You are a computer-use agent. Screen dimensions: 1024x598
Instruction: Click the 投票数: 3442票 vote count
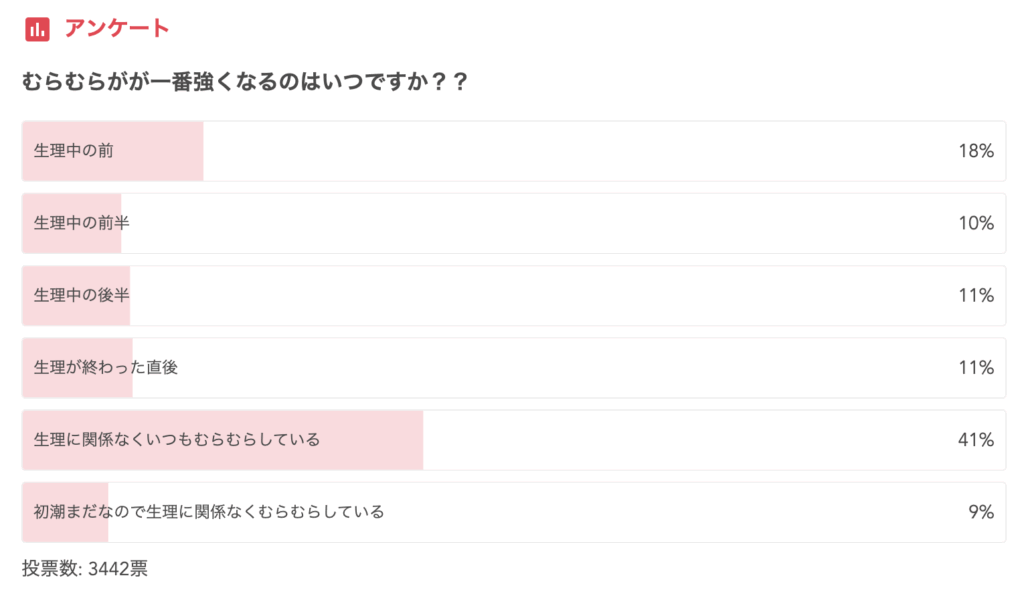[x=85, y=569]
